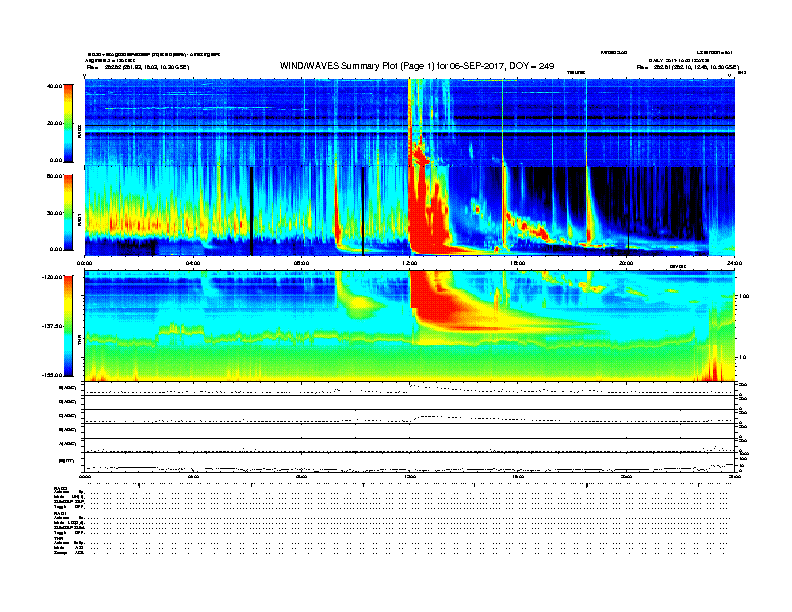Select the 30.00 label on RAD1 scale
This screenshot has height=612, width=792.
[x=54, y=213]
